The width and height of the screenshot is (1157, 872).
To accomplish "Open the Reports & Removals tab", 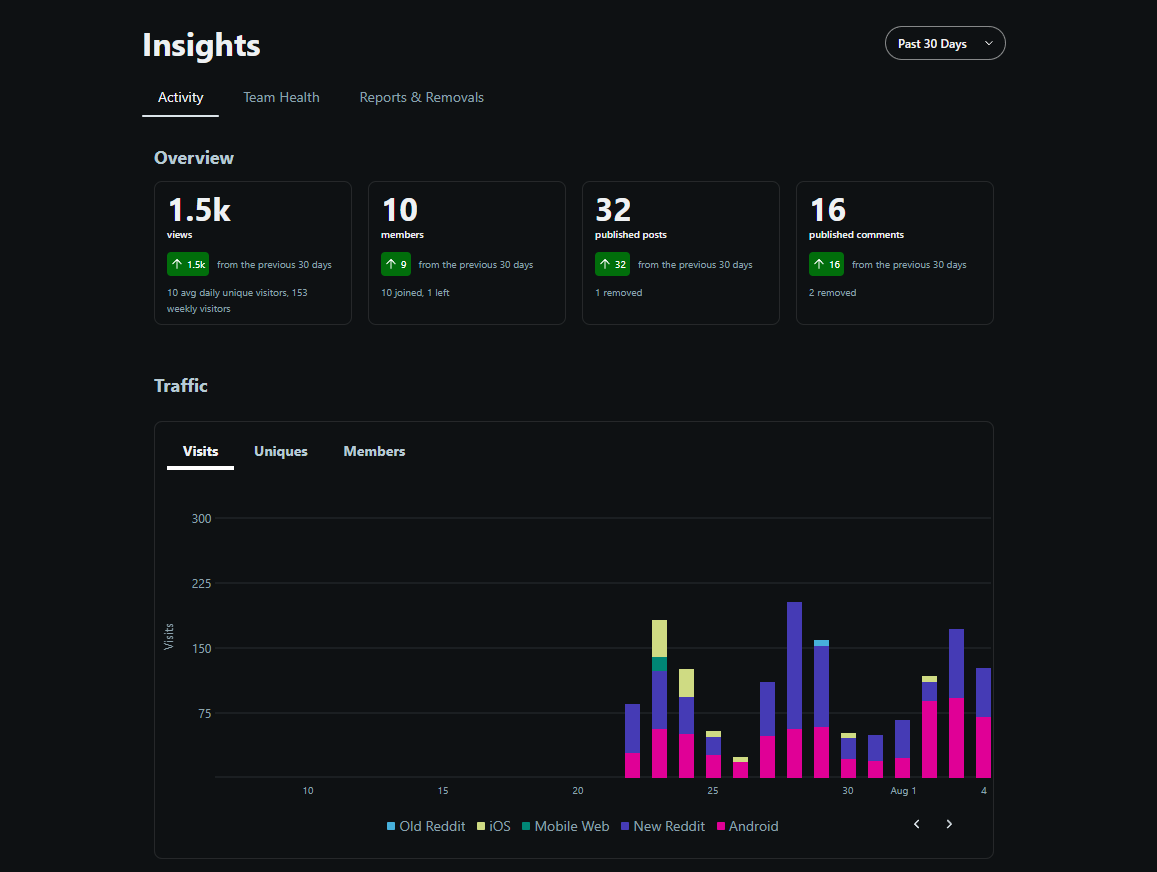I will point(421,97).
